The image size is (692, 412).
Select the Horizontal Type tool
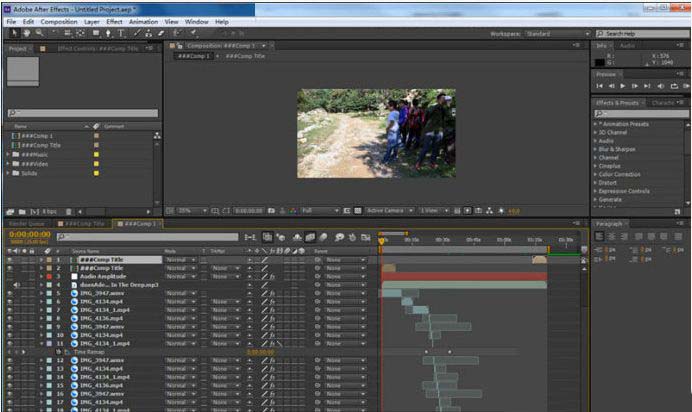coord(122,33)
